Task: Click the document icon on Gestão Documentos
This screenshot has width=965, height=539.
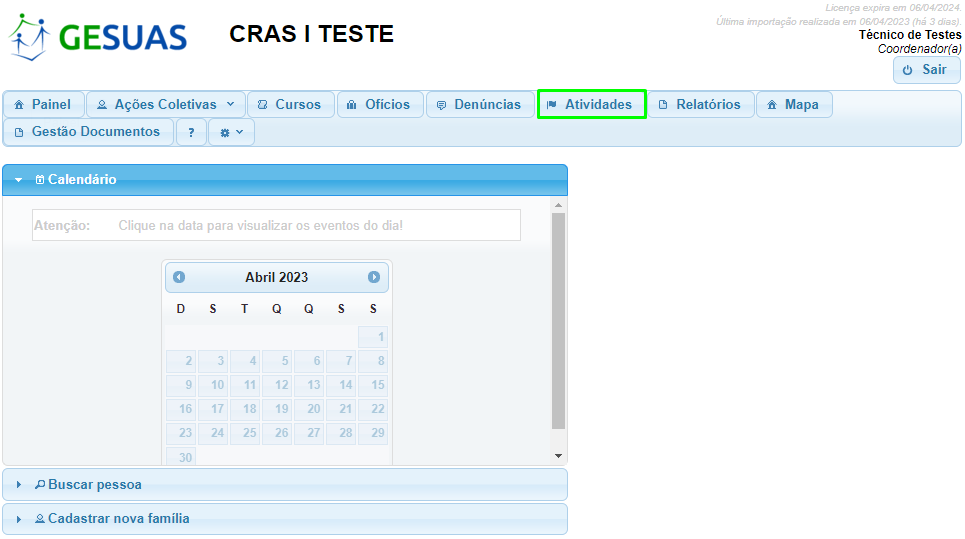Action: 19,132
